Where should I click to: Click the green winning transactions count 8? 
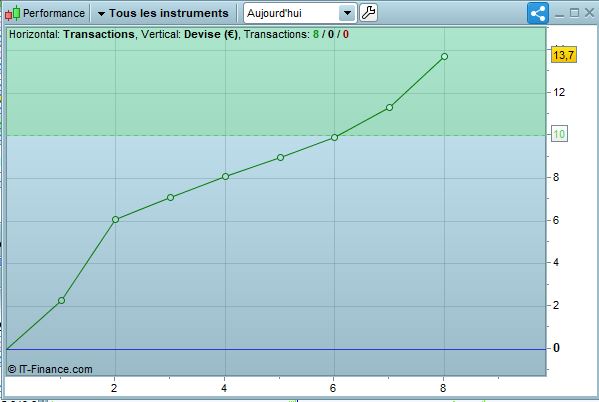tap(316, 34)
